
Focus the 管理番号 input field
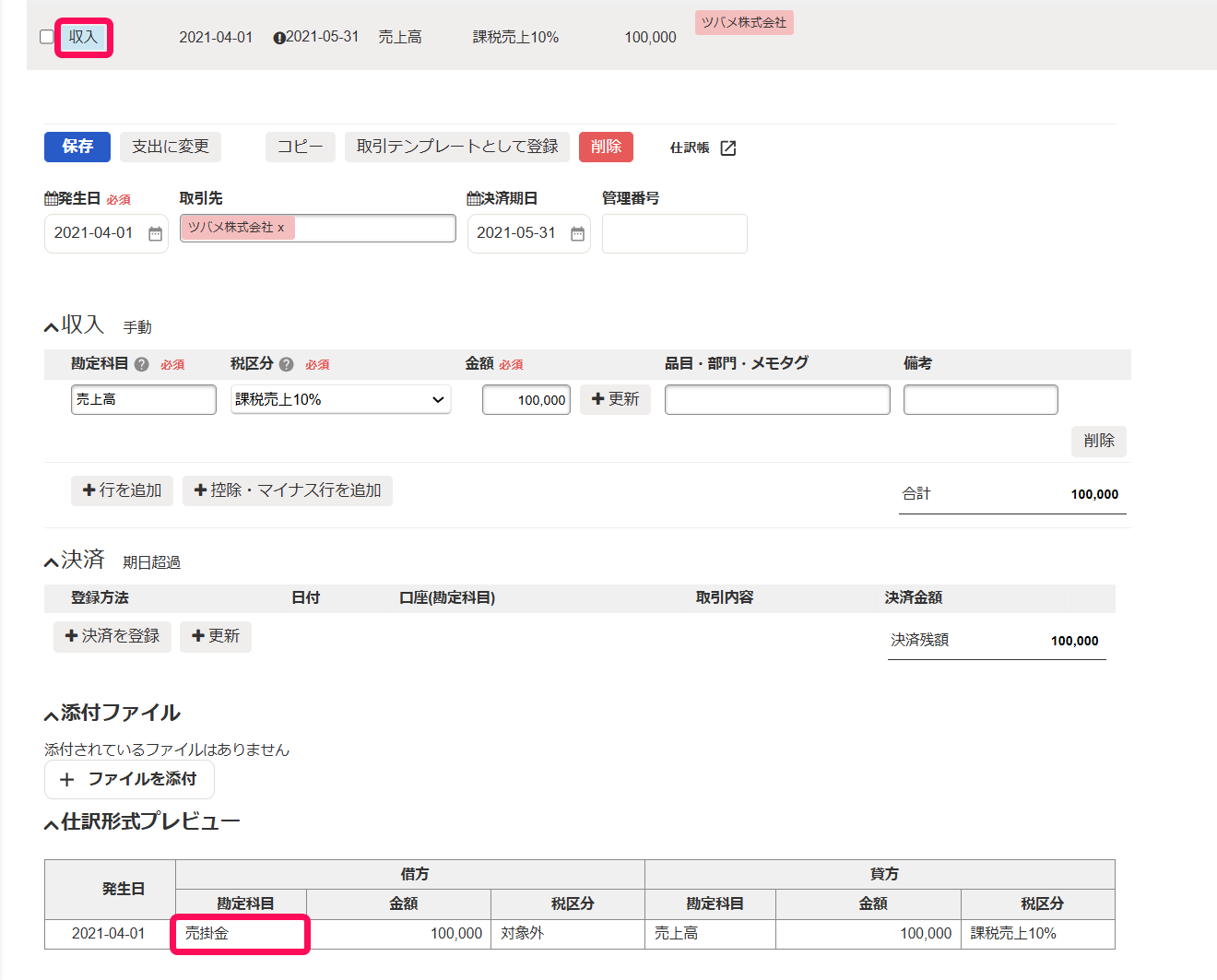point(674,233)
